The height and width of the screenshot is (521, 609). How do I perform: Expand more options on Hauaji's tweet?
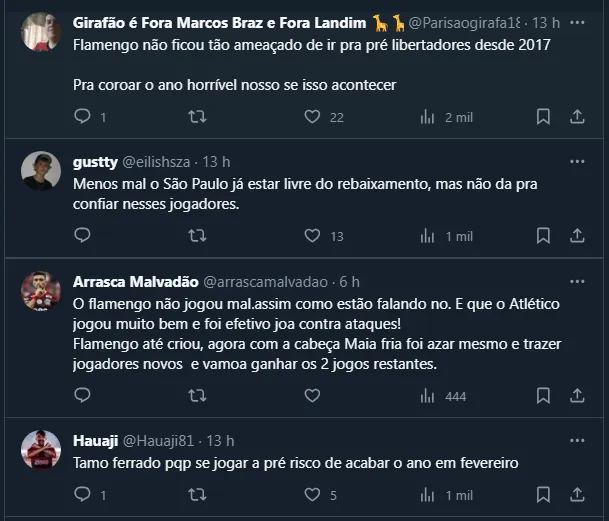[x=577, y=440]
